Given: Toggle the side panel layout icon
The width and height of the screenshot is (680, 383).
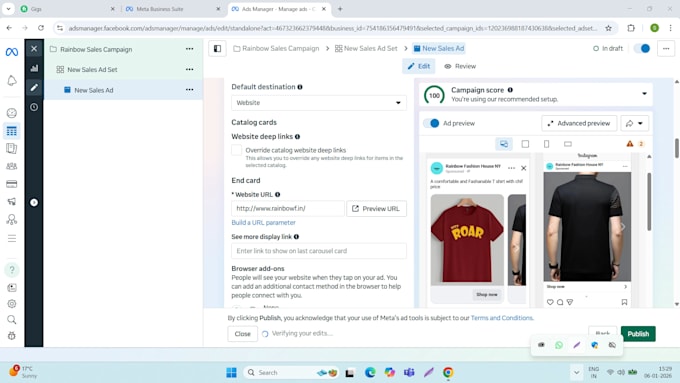Looking at the screenshot, I should [217, 49].
